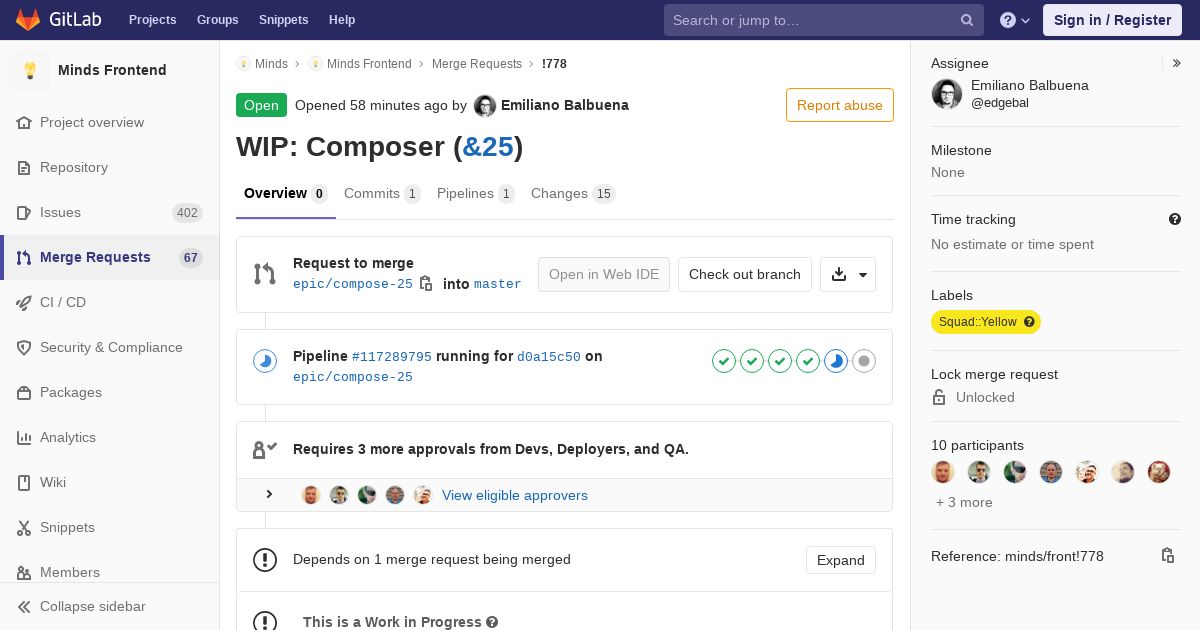Click Check out branch button
This screenshot has height=630, width=1200.
tap(745, 275)
